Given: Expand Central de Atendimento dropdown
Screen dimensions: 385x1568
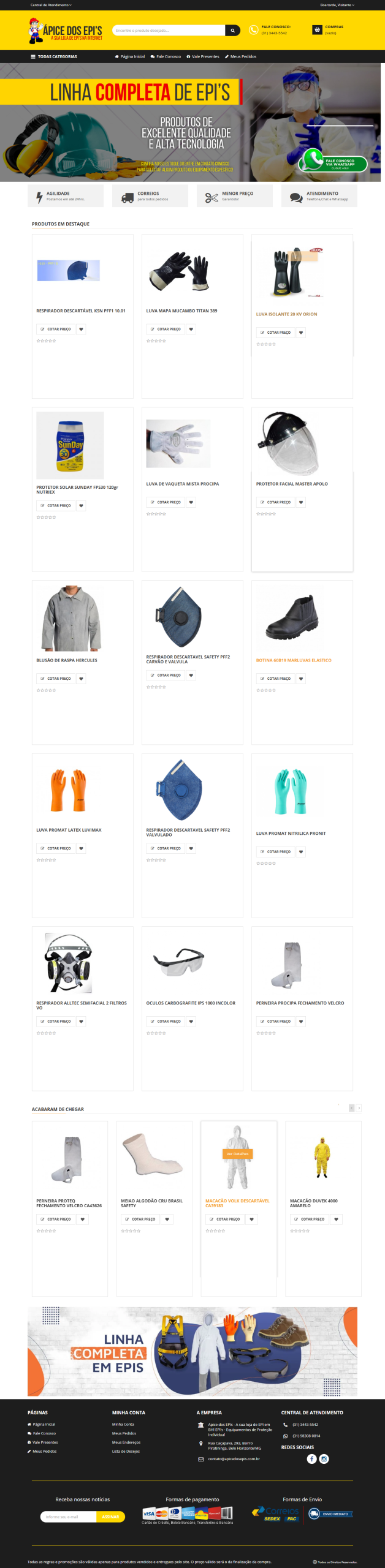Looking at the screenshot, I should coord(51,5).
